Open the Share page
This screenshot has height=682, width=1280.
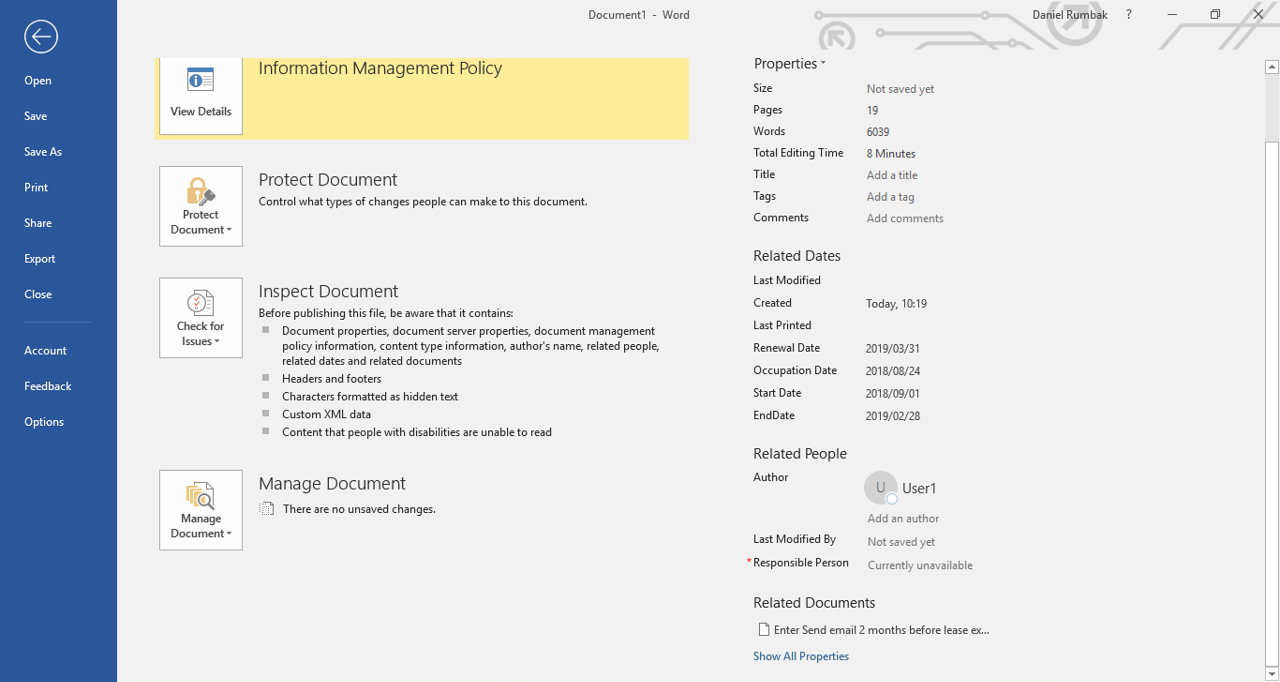pos(38,223)
